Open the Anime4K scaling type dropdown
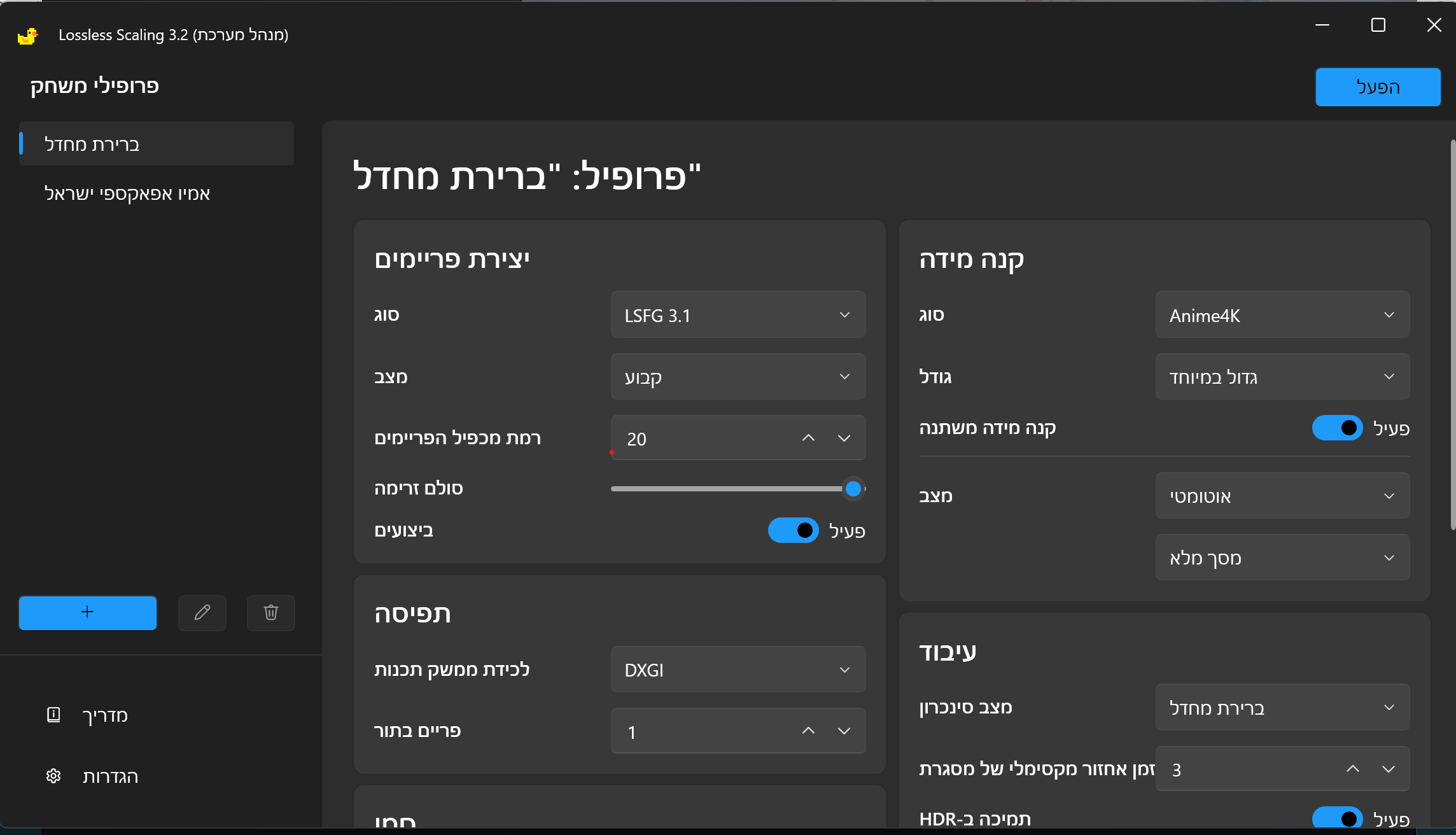This screenshot has width=1456, height=835. (1282, 315)
